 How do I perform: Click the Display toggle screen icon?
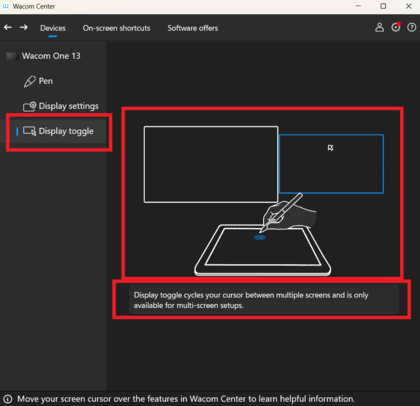click(x=29, y=131)
